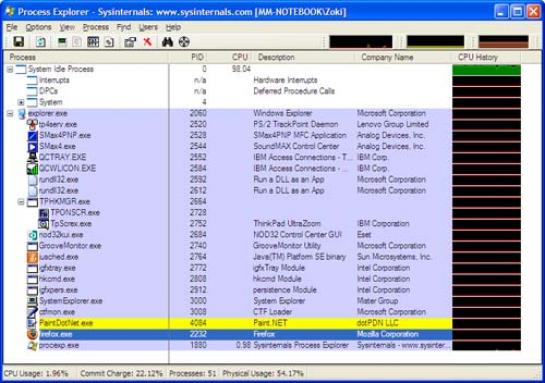Click the PaintDotNet.exe process icon
Screen dimensions: 545x383
click(32, 323)
